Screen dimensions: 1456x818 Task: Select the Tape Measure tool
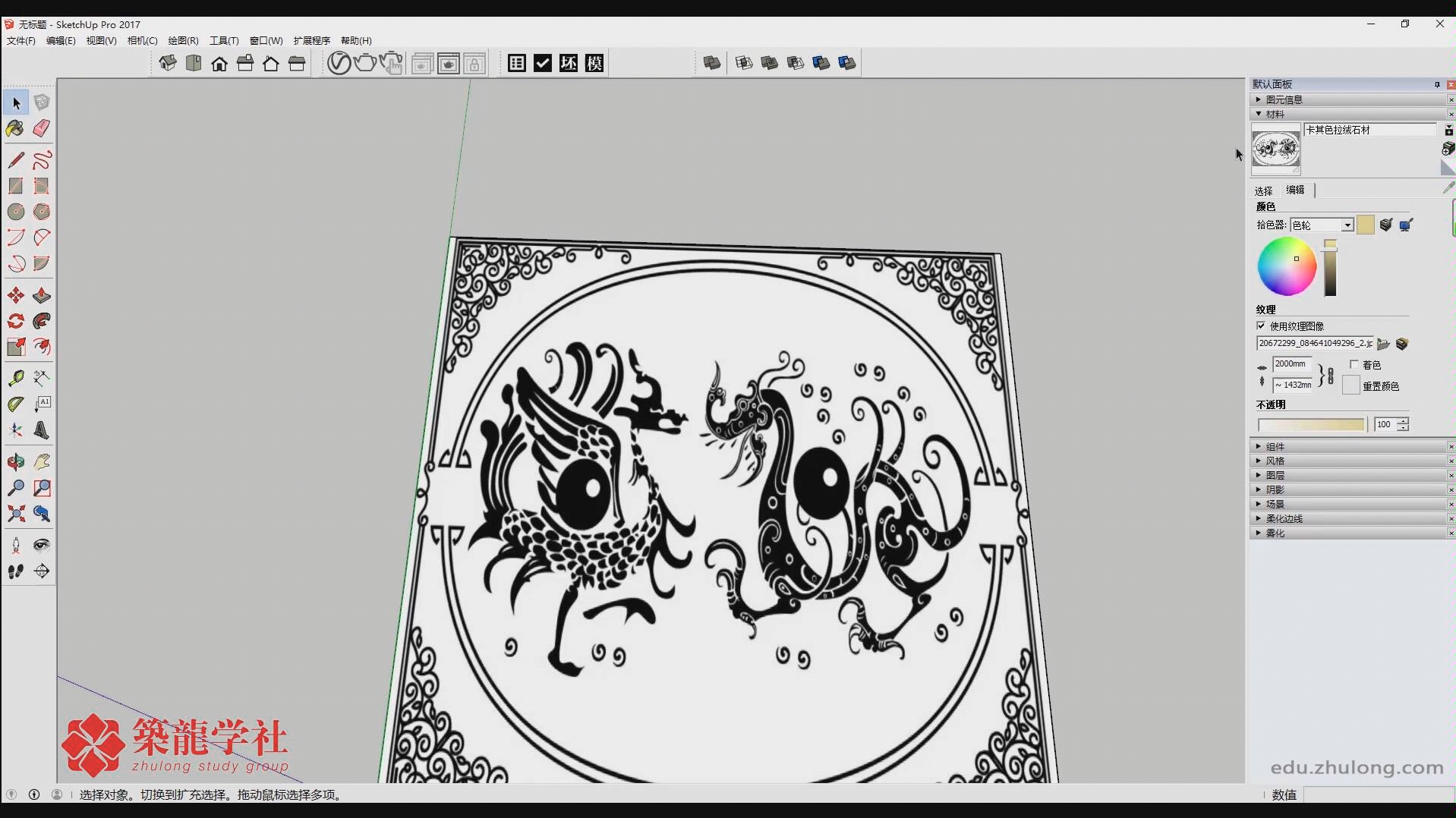tap(16, 378)
